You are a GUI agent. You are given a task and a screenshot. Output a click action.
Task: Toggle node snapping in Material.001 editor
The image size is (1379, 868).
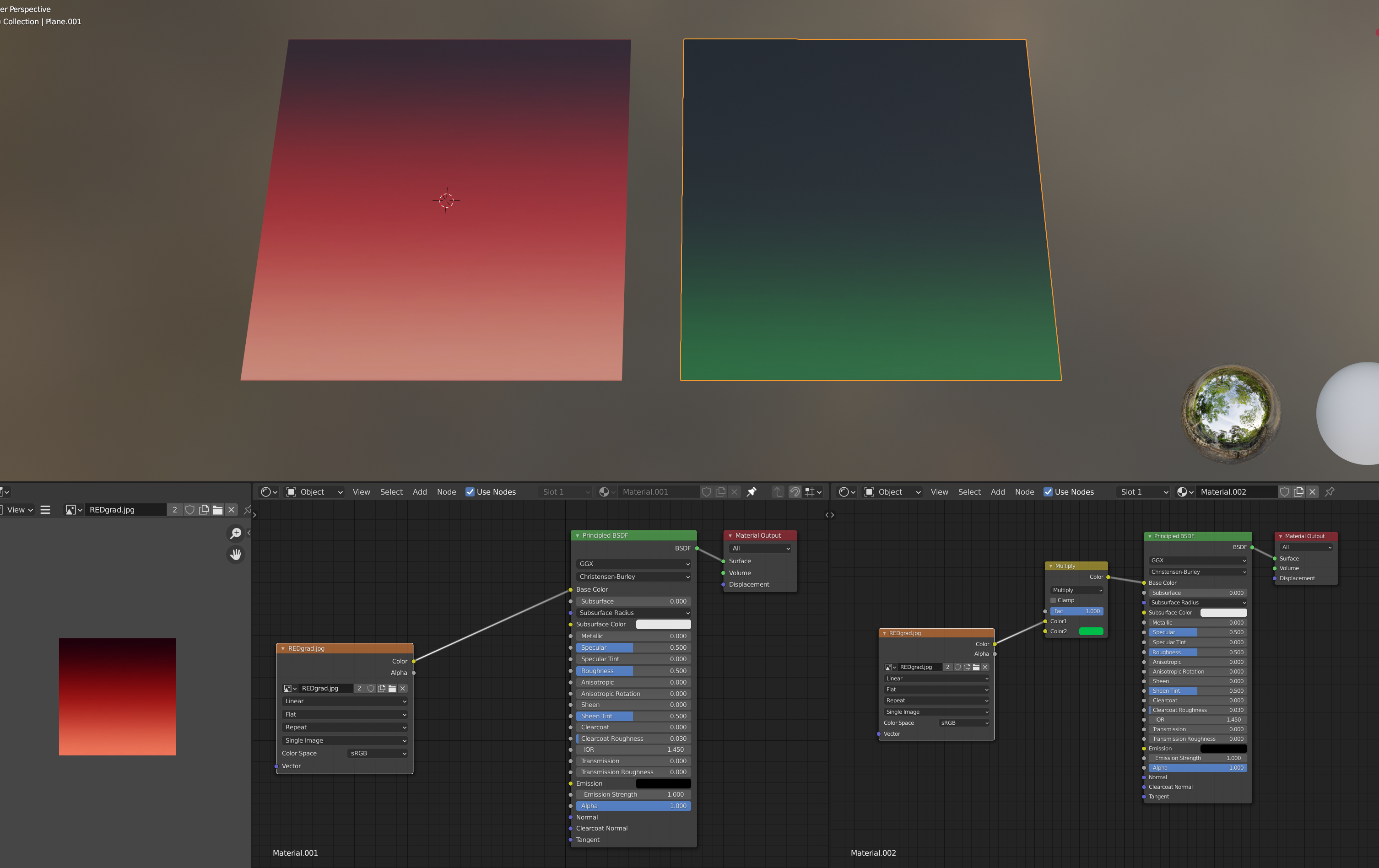pyautogui.click(x=795, y=492)
